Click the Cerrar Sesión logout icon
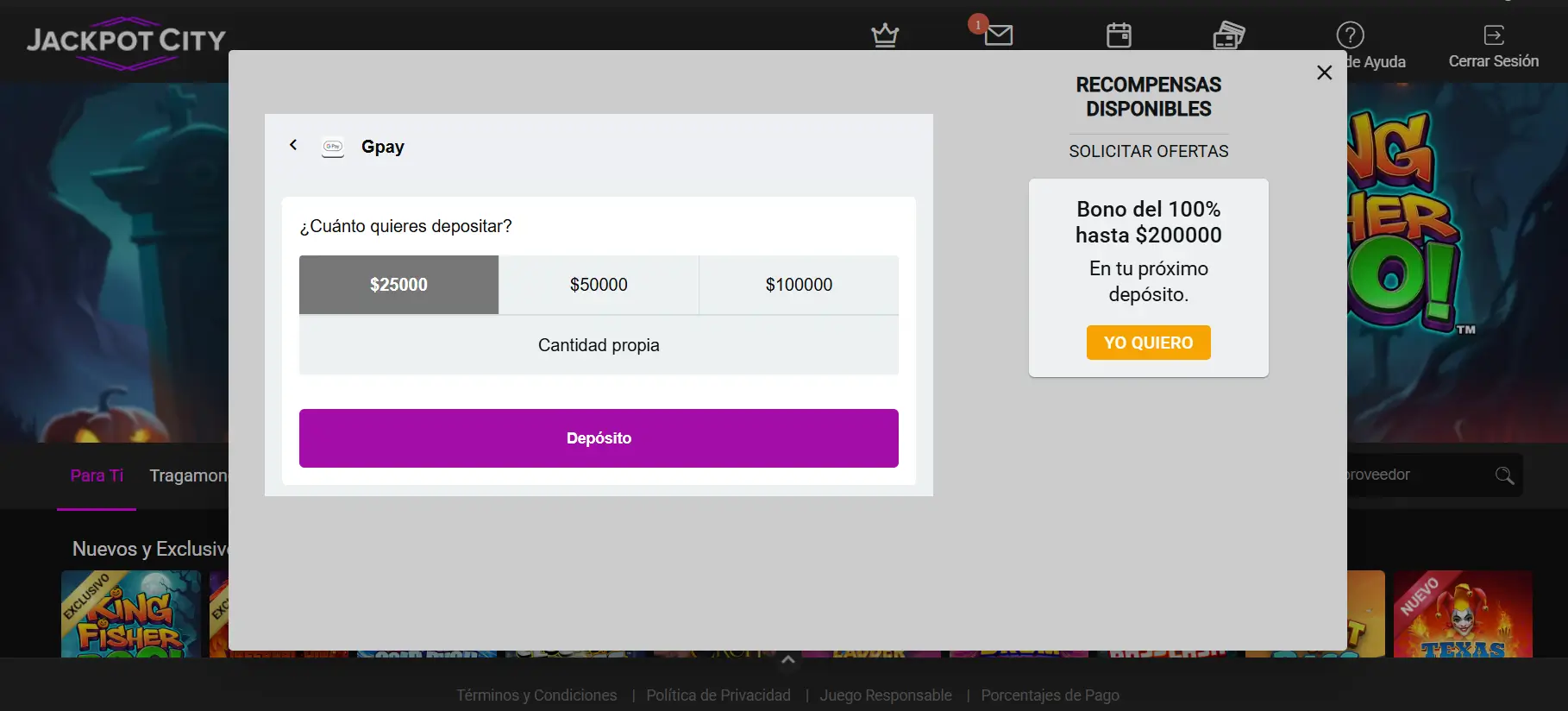The width and height of the screenshot is (1568, 711). (x=1493, y=35)
